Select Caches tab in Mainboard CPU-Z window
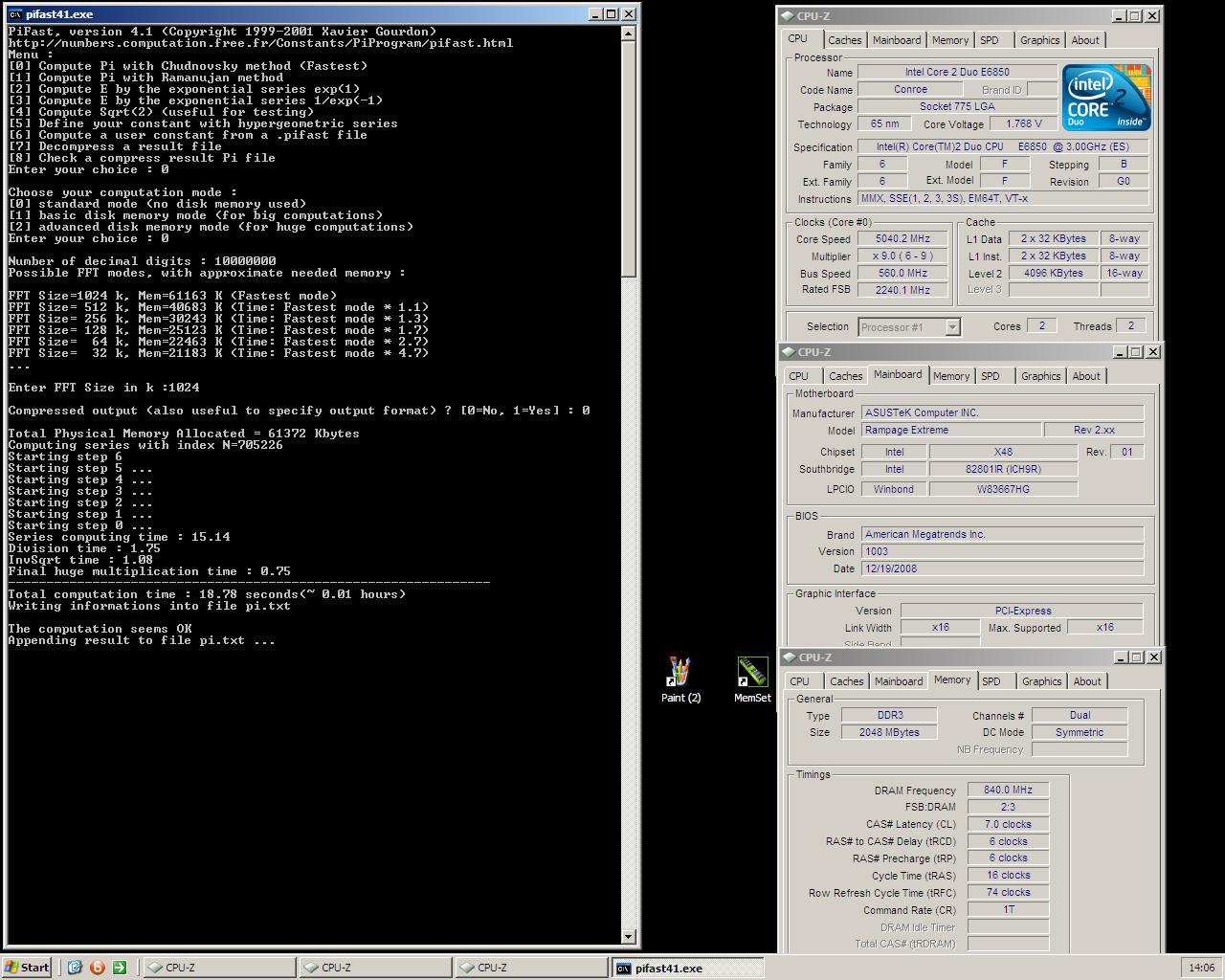1225x980 pixels. click(x=845, y=376)
